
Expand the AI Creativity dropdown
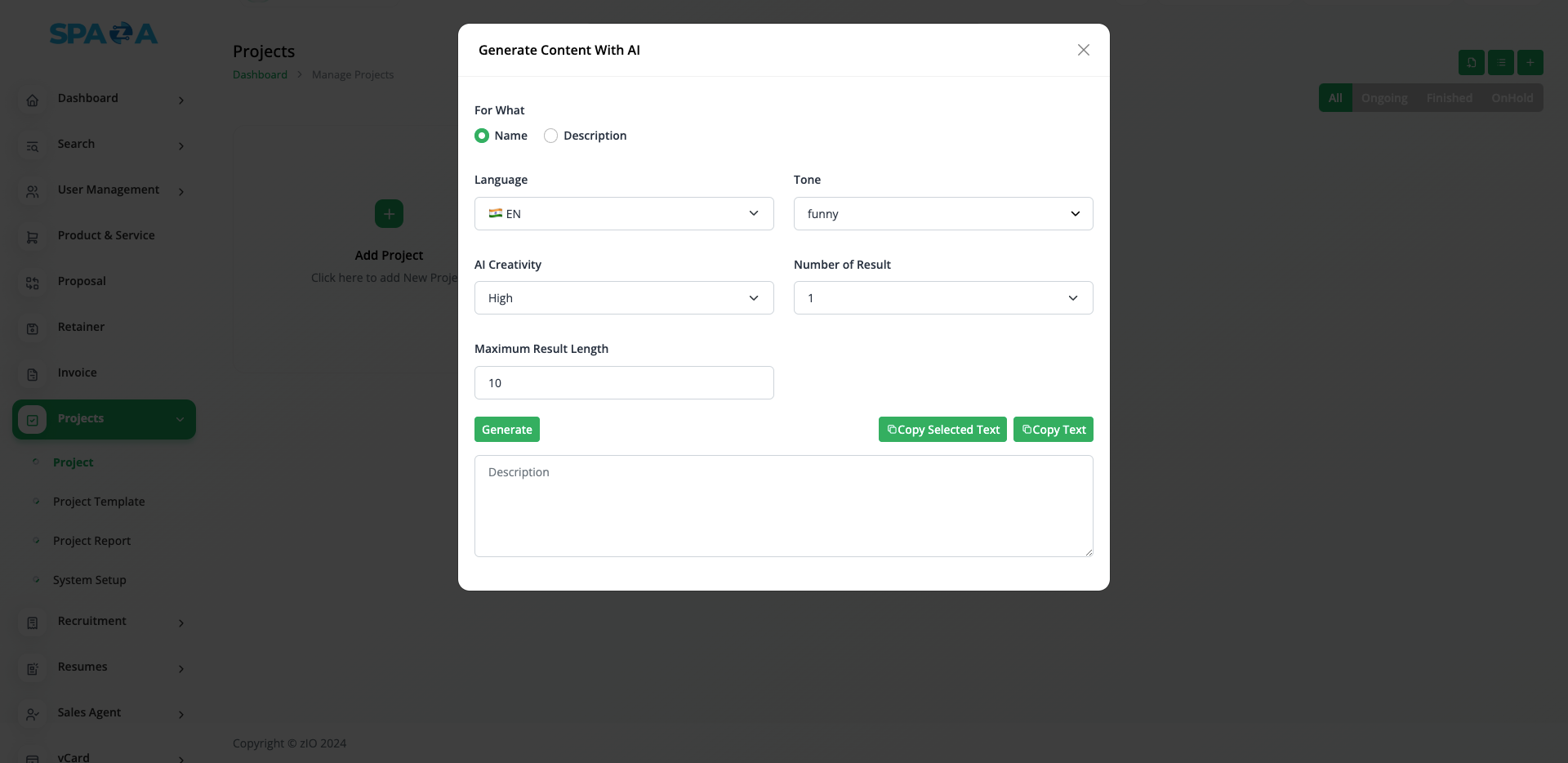[624, 298]
